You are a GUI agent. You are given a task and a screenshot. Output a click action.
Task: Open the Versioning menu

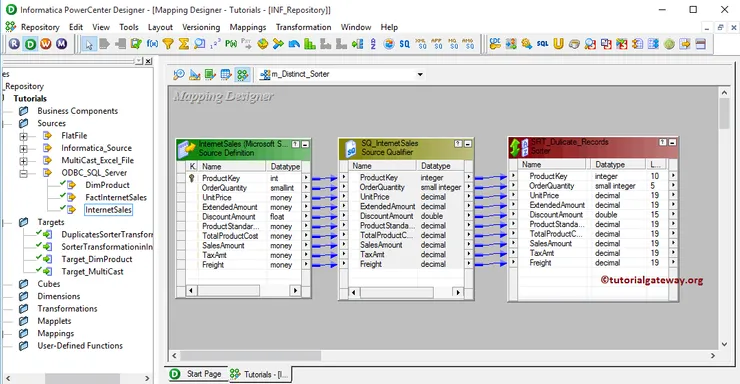[201, 27]
